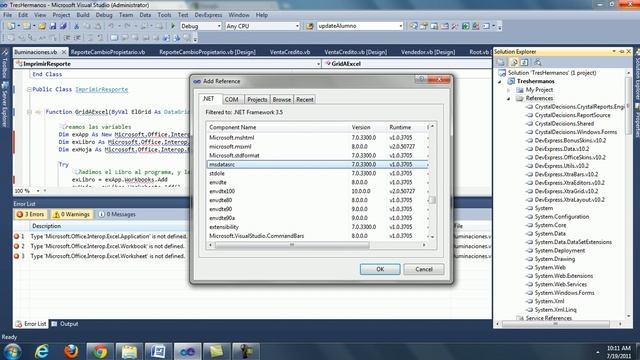640x360 pixels.
Task: Open the Server Explorer side panel
Action: click(x=4, y=105)
